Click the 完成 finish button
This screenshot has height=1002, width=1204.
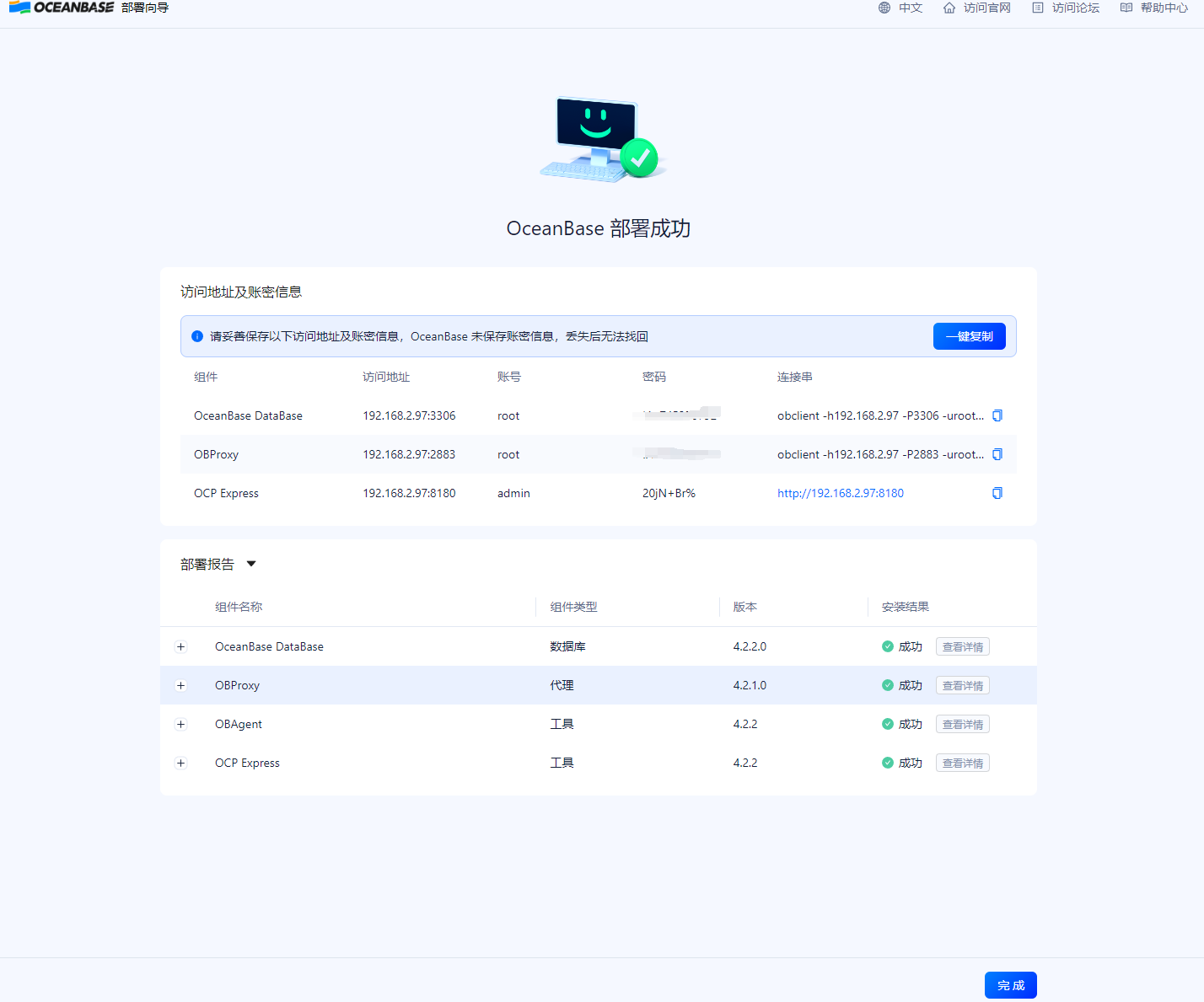(1011, 985)
